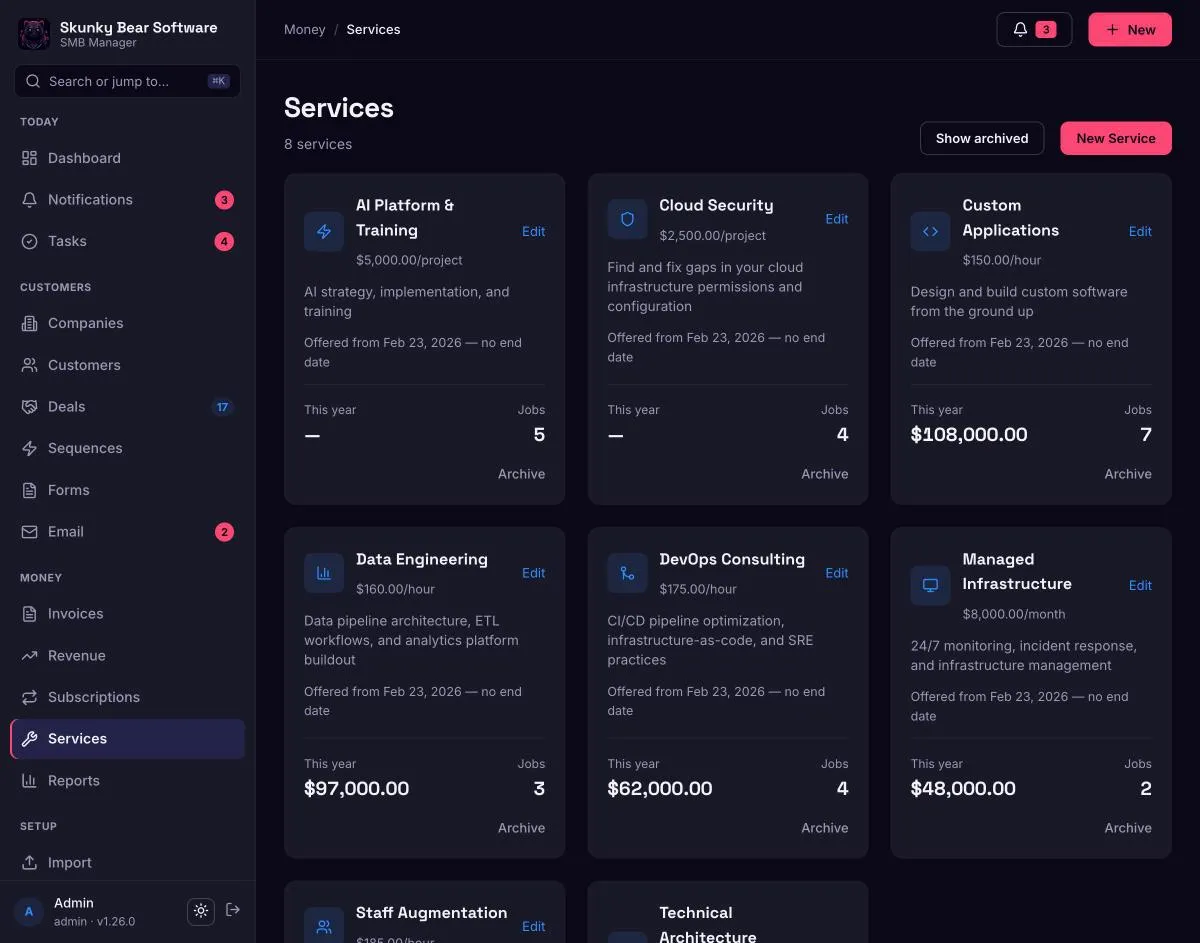Click the New button in top bar

[x=1130, y=30]
